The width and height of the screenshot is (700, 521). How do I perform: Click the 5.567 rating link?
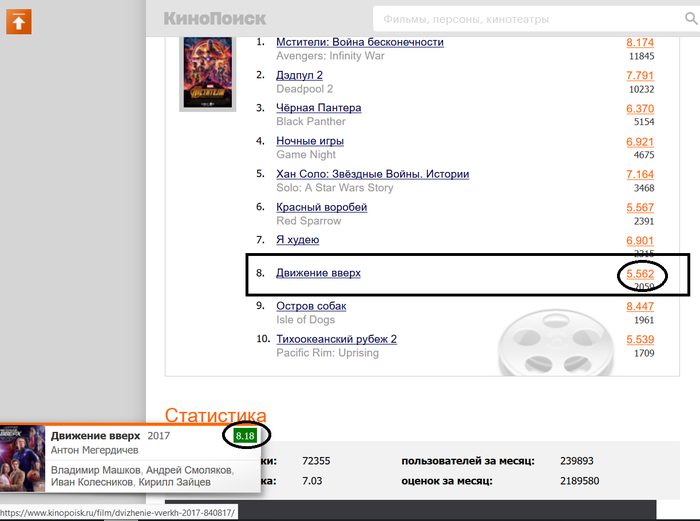[640, 207]
